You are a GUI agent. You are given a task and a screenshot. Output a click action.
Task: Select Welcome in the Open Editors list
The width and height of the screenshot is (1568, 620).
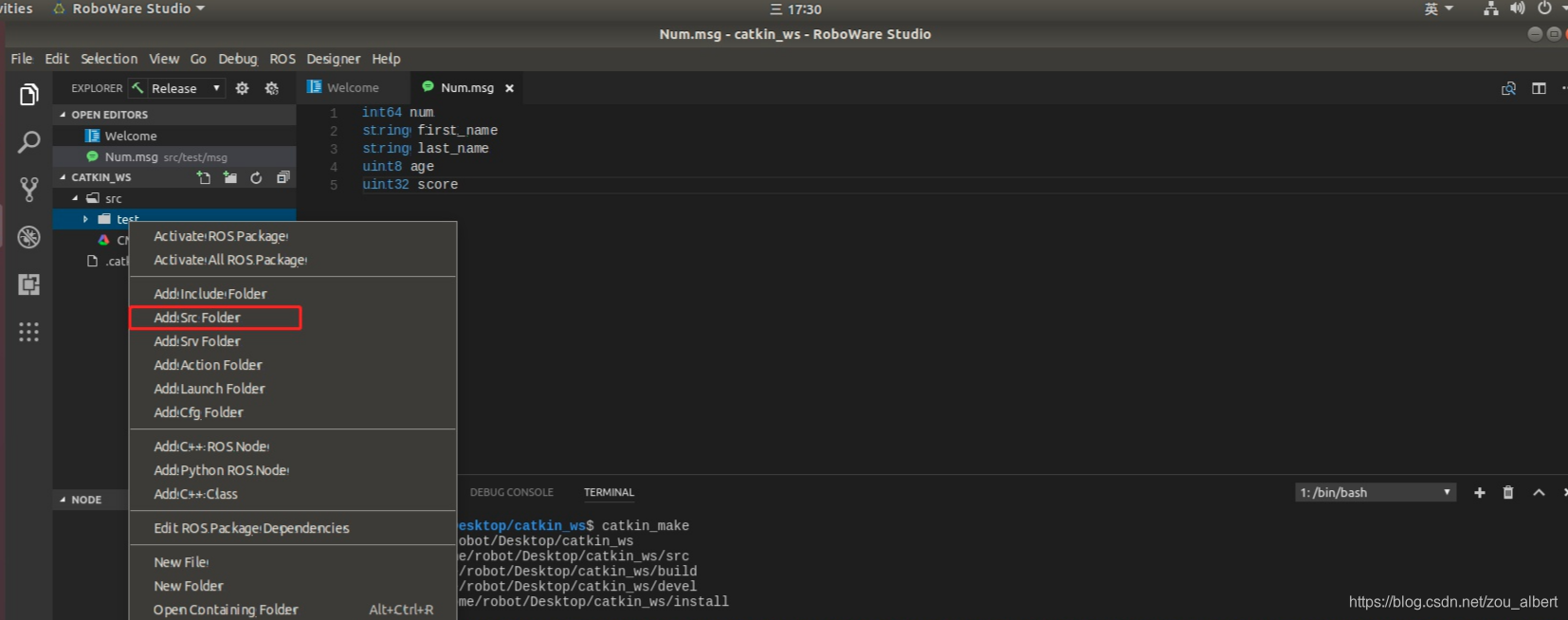point(174,136)
